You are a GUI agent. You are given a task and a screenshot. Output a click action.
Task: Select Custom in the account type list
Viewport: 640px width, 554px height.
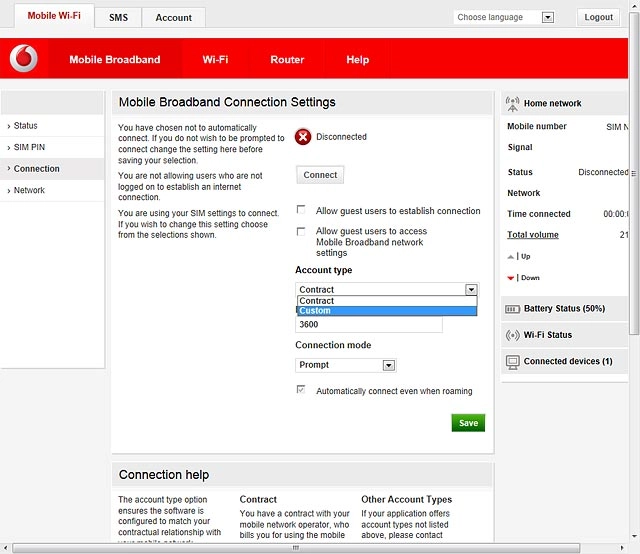pos(387,311)
